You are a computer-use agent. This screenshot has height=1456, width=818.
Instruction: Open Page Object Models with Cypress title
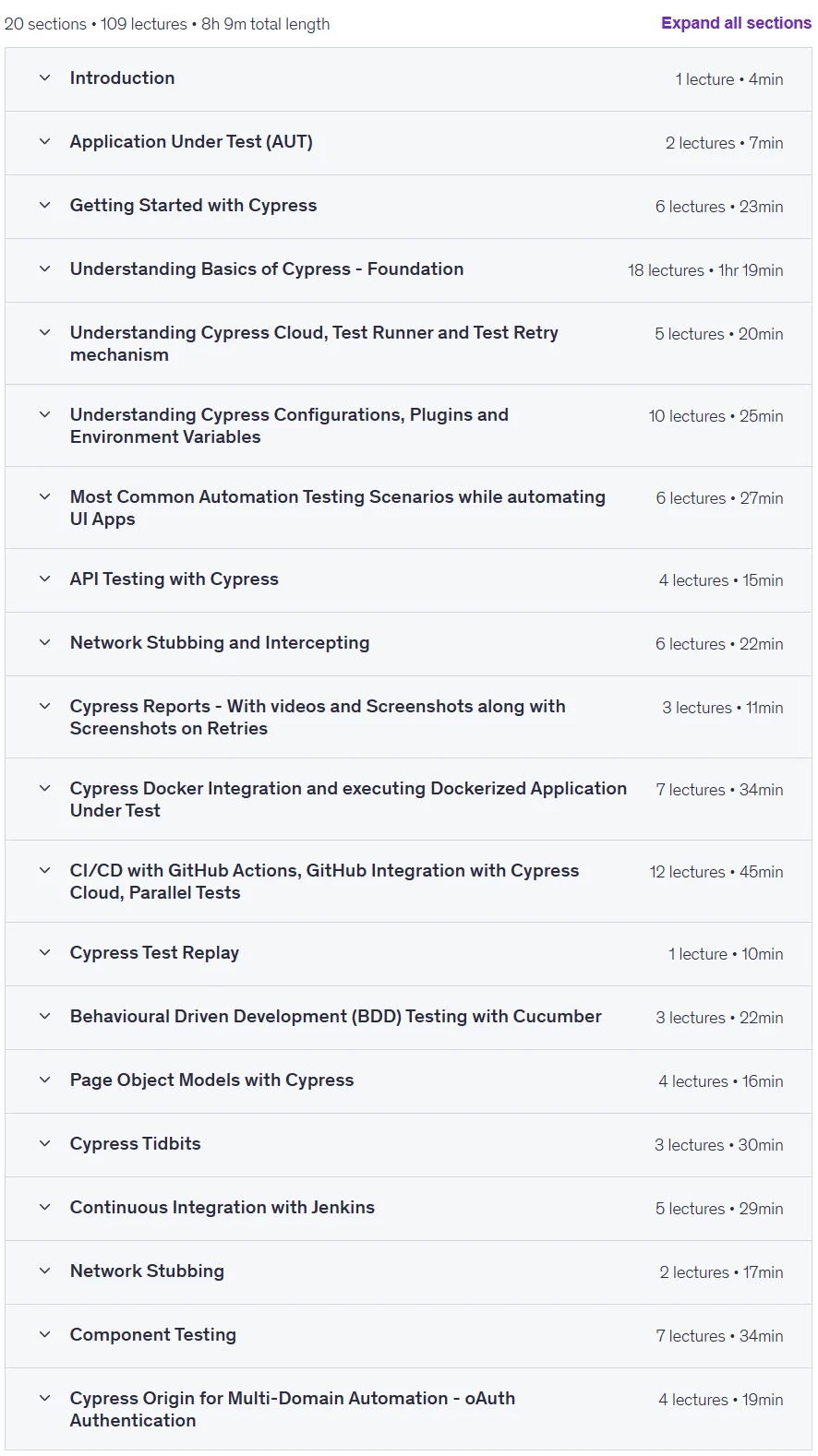(211, 1080)
